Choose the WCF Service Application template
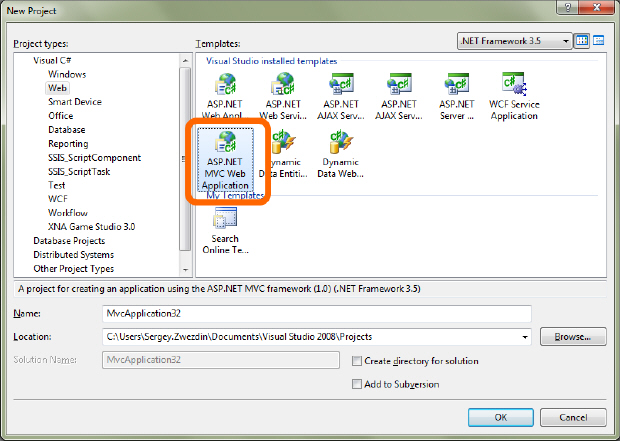Viewport: 620px width, 441px height. (x=514, y=96)
